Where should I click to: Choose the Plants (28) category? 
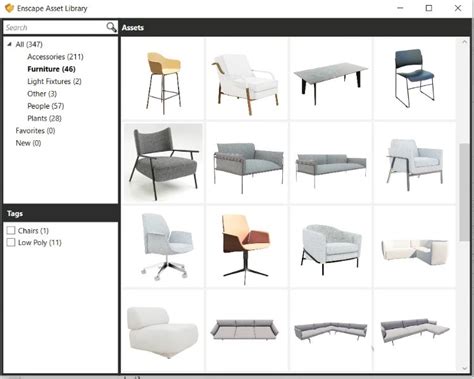(44, 118)
